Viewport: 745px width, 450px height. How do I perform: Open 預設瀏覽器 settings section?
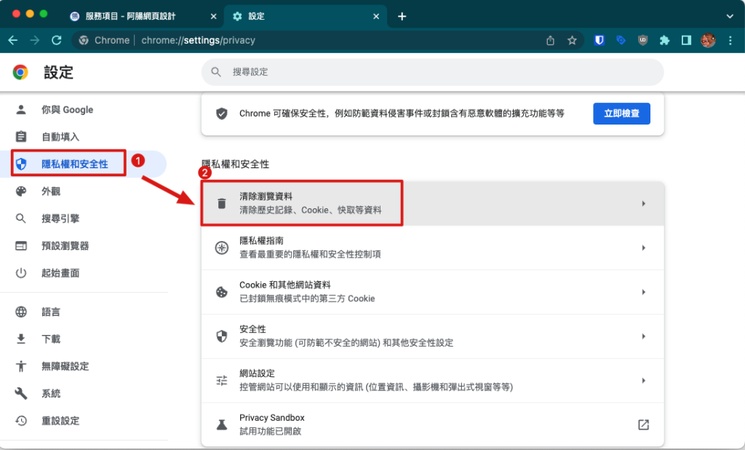tap(65, 246)
